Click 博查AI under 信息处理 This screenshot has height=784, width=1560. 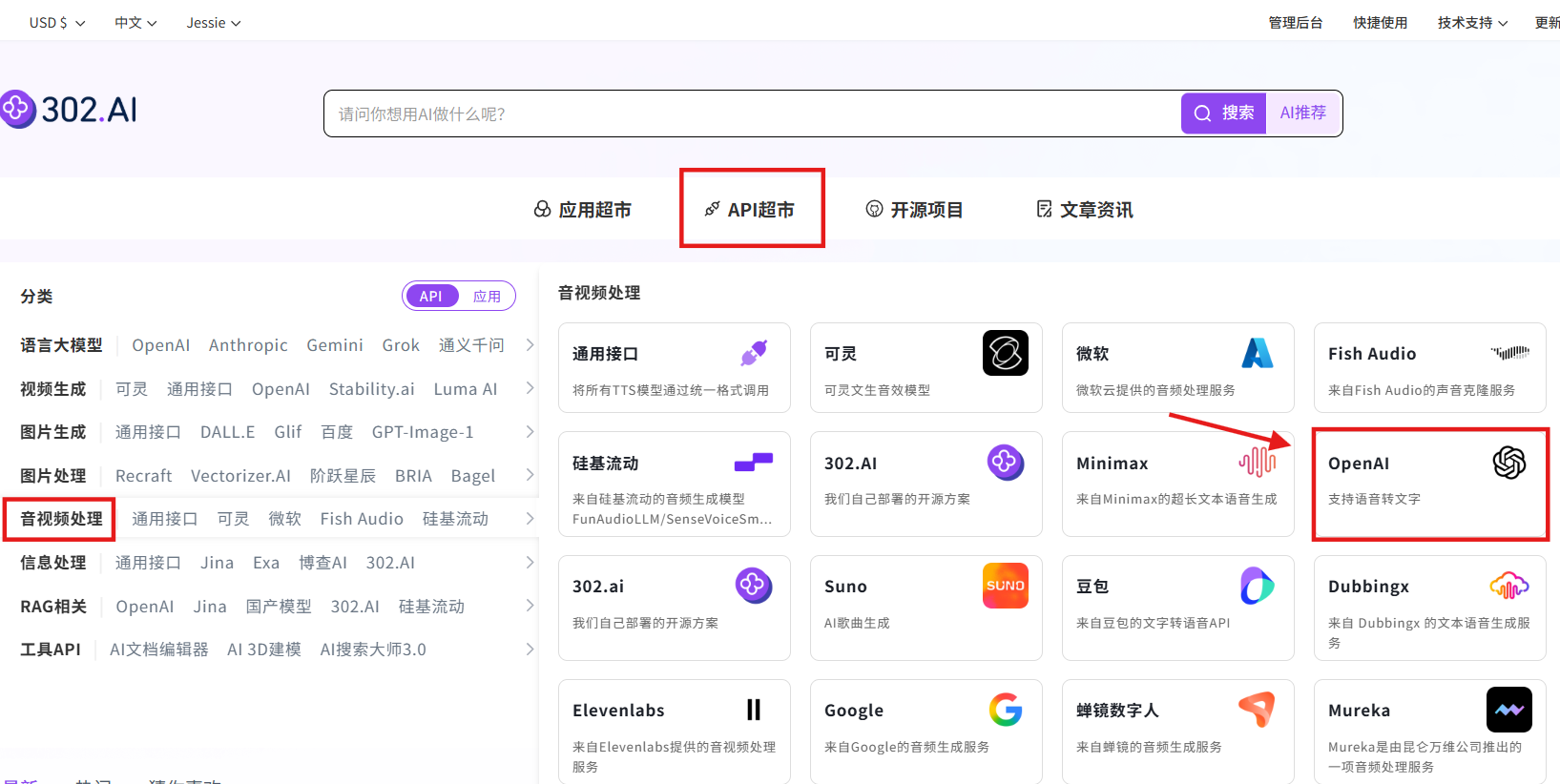point(322,563)
